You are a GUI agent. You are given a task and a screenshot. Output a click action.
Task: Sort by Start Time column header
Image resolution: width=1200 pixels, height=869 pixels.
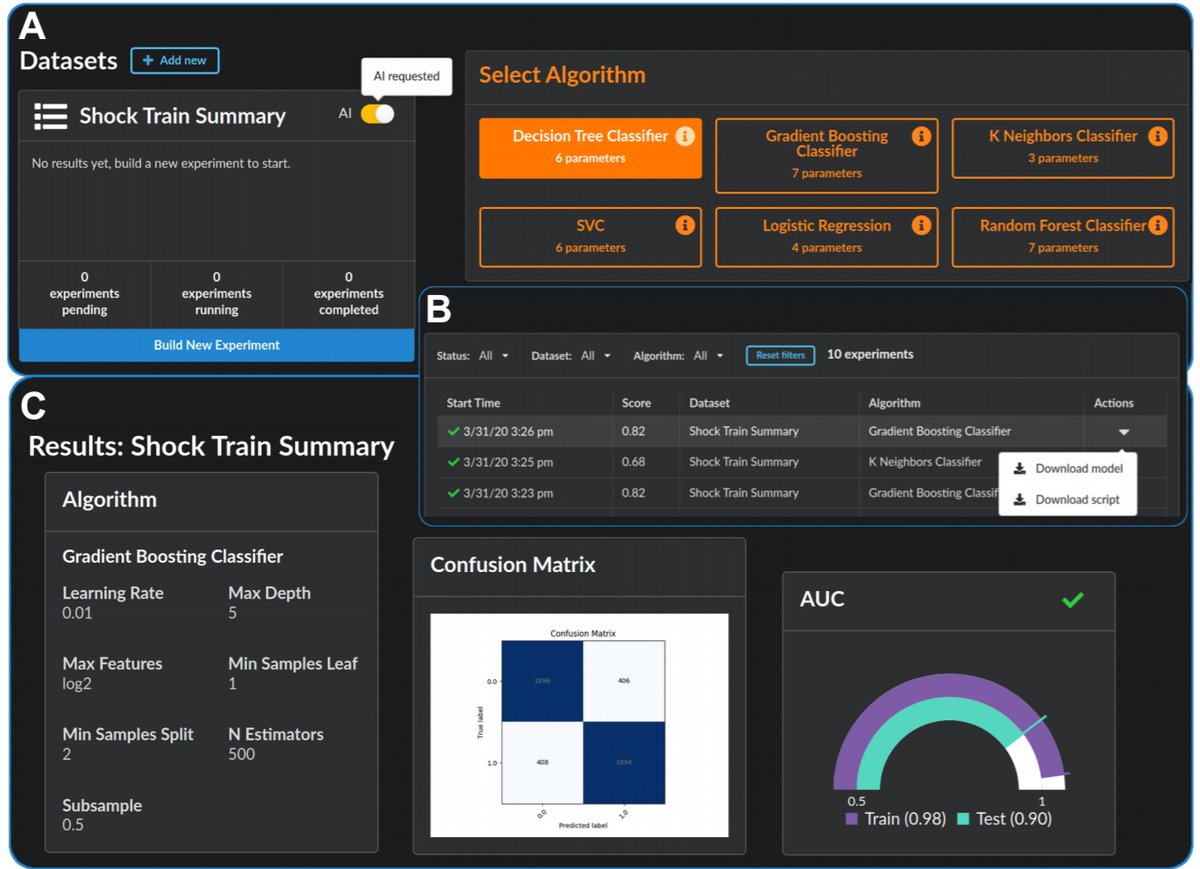coord(473,403)
